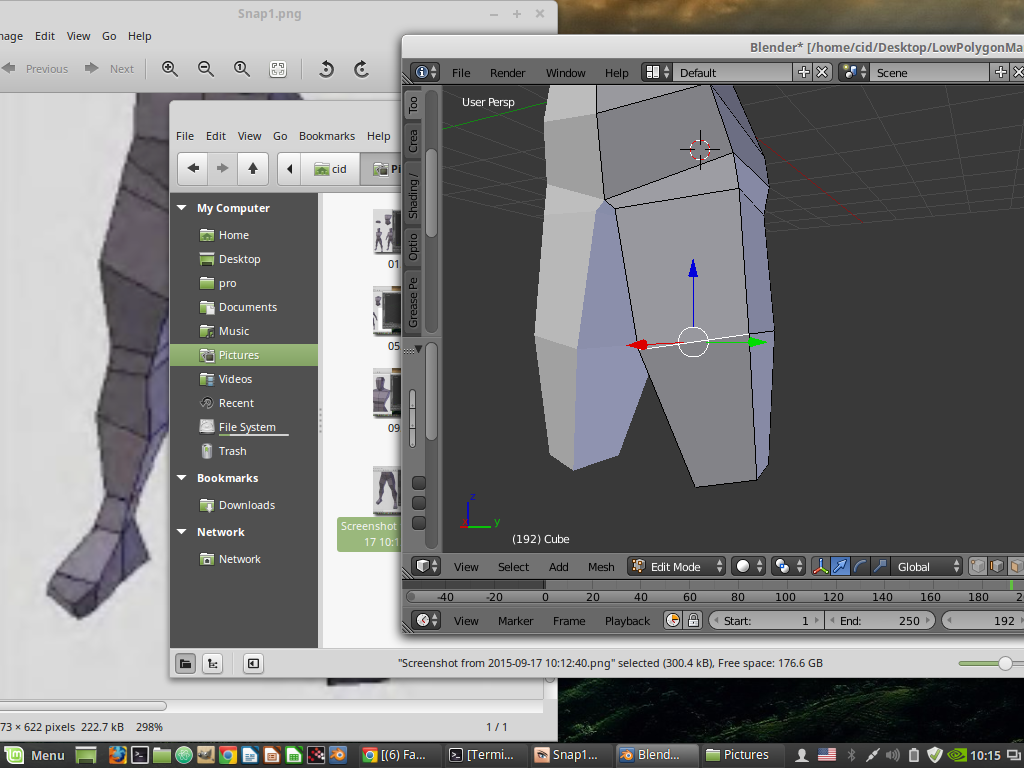Click the Next button in image viewer
This screenshot has height=768, width=1024.
pos(109,69)
